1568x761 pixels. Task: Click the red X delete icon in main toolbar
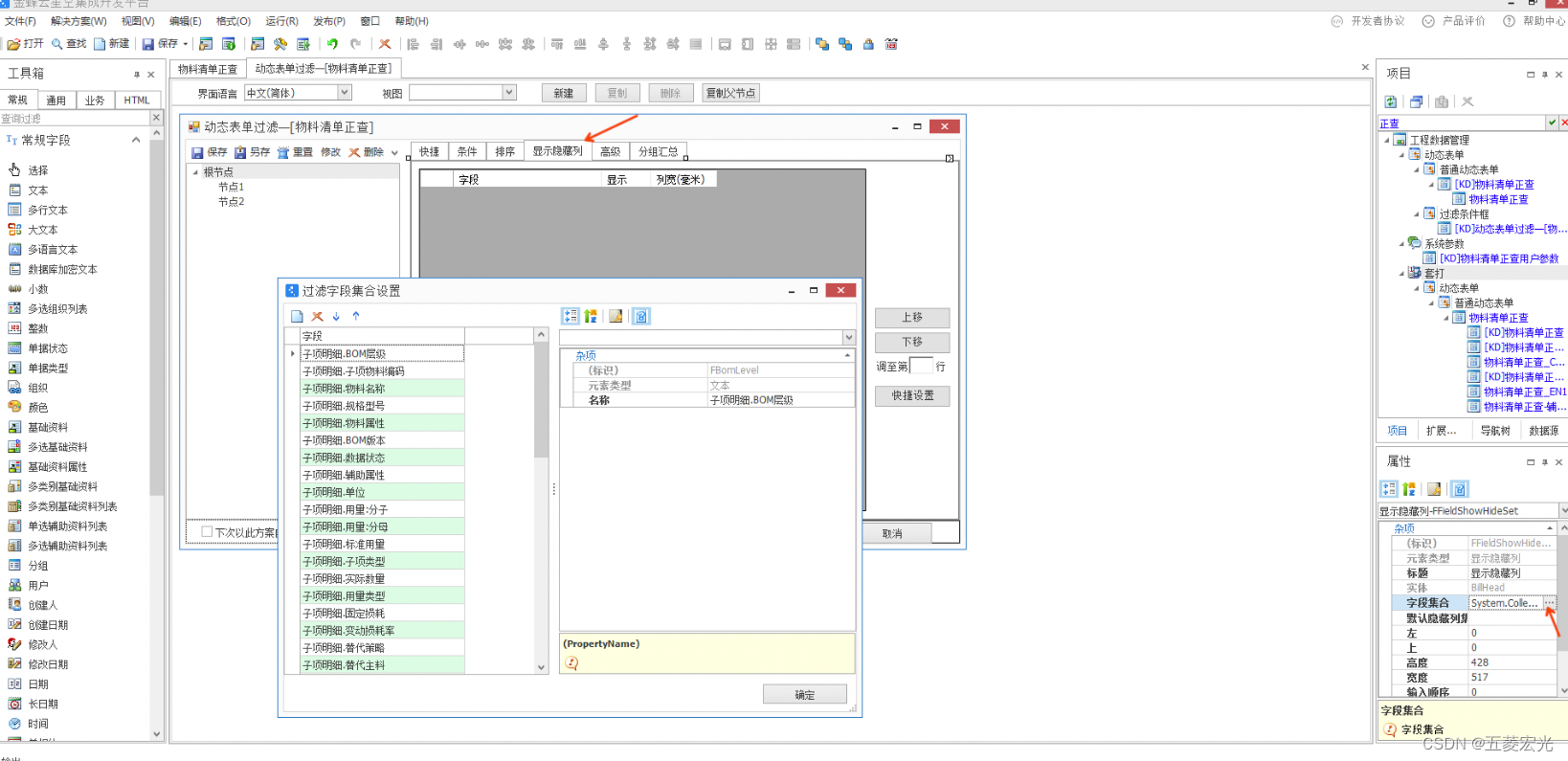(x=385, y=44)
